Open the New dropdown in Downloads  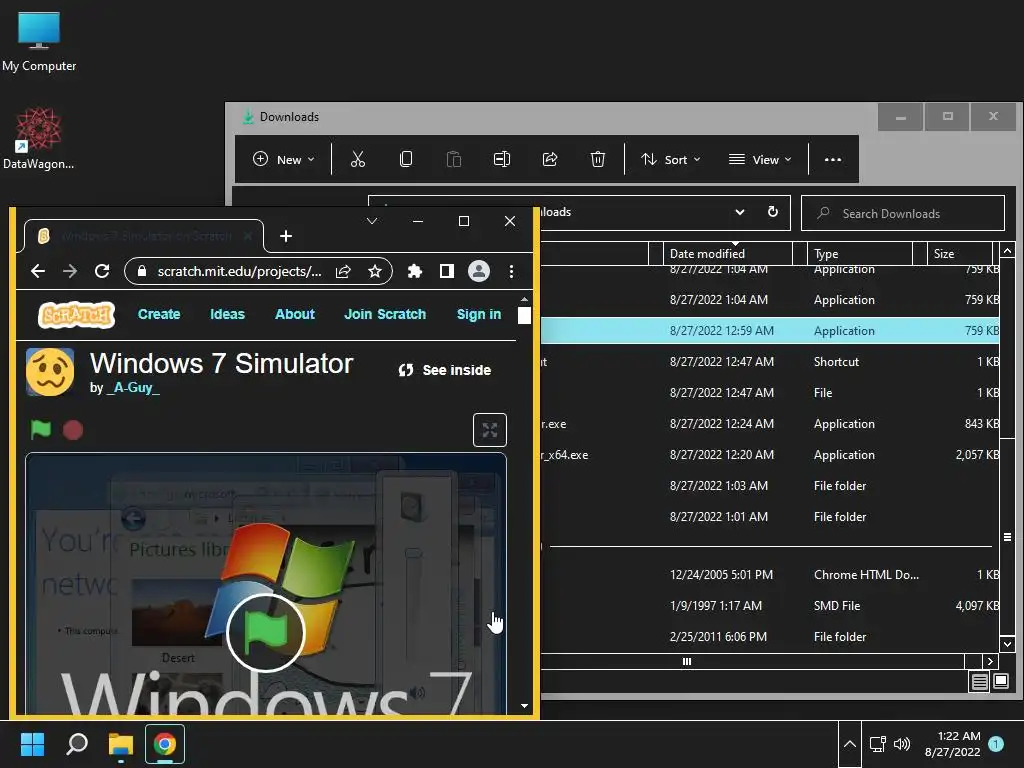[283, 159]
